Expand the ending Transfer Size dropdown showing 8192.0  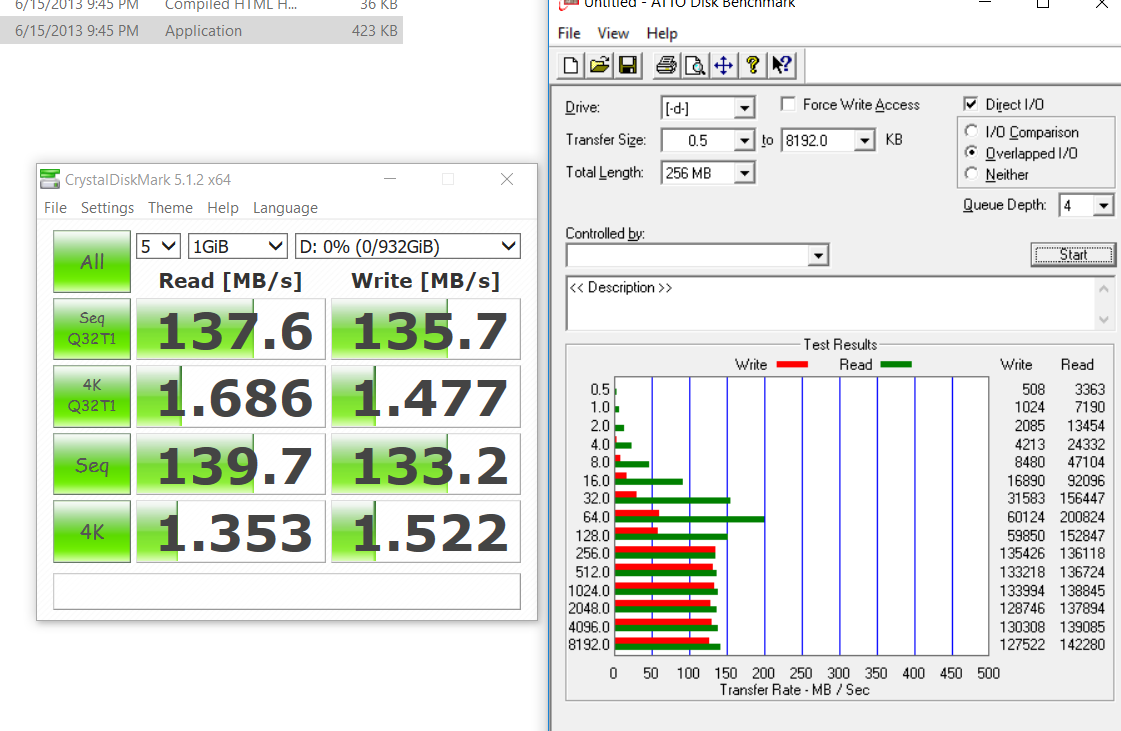[x=864, y=140]
